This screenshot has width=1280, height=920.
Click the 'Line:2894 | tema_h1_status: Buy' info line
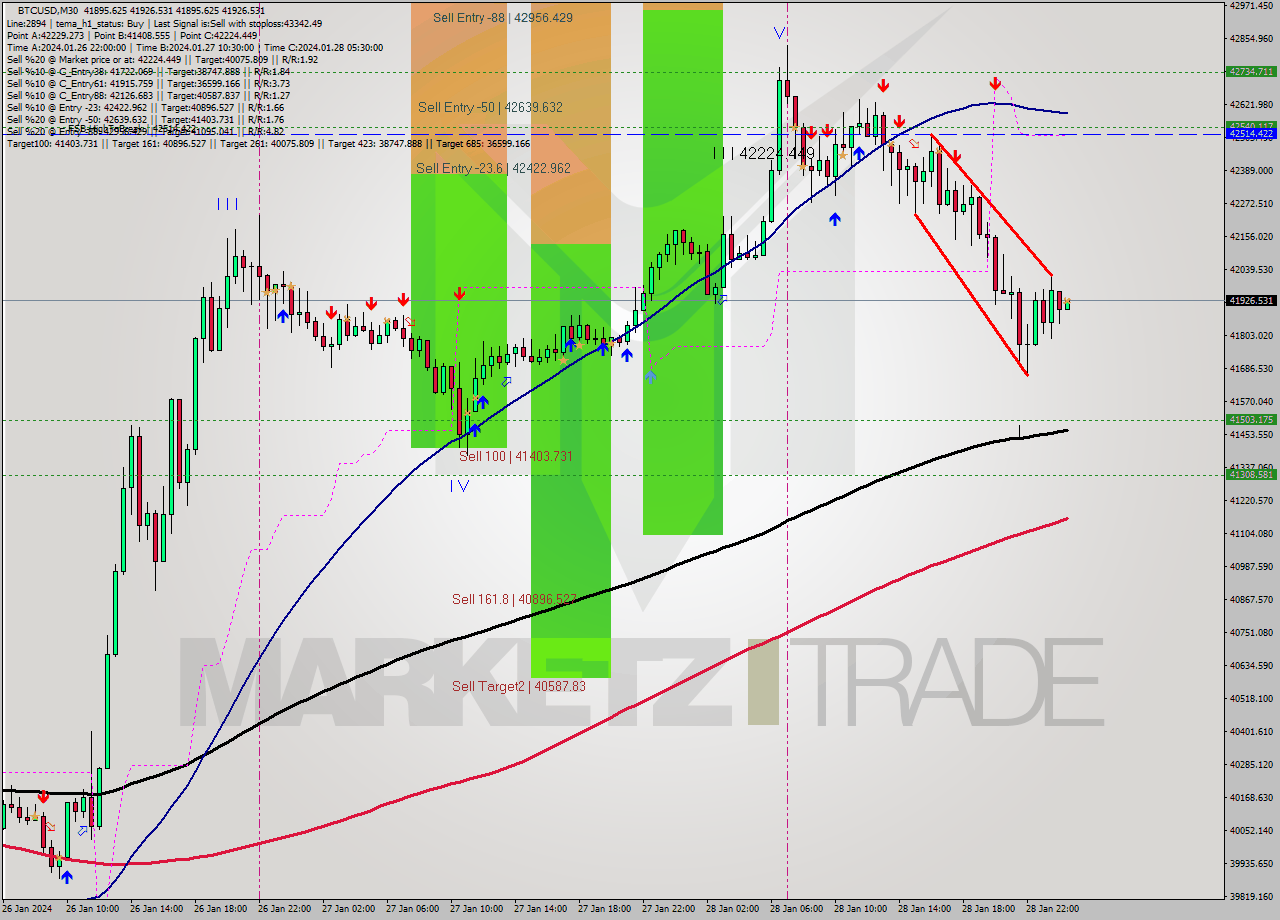165,23
